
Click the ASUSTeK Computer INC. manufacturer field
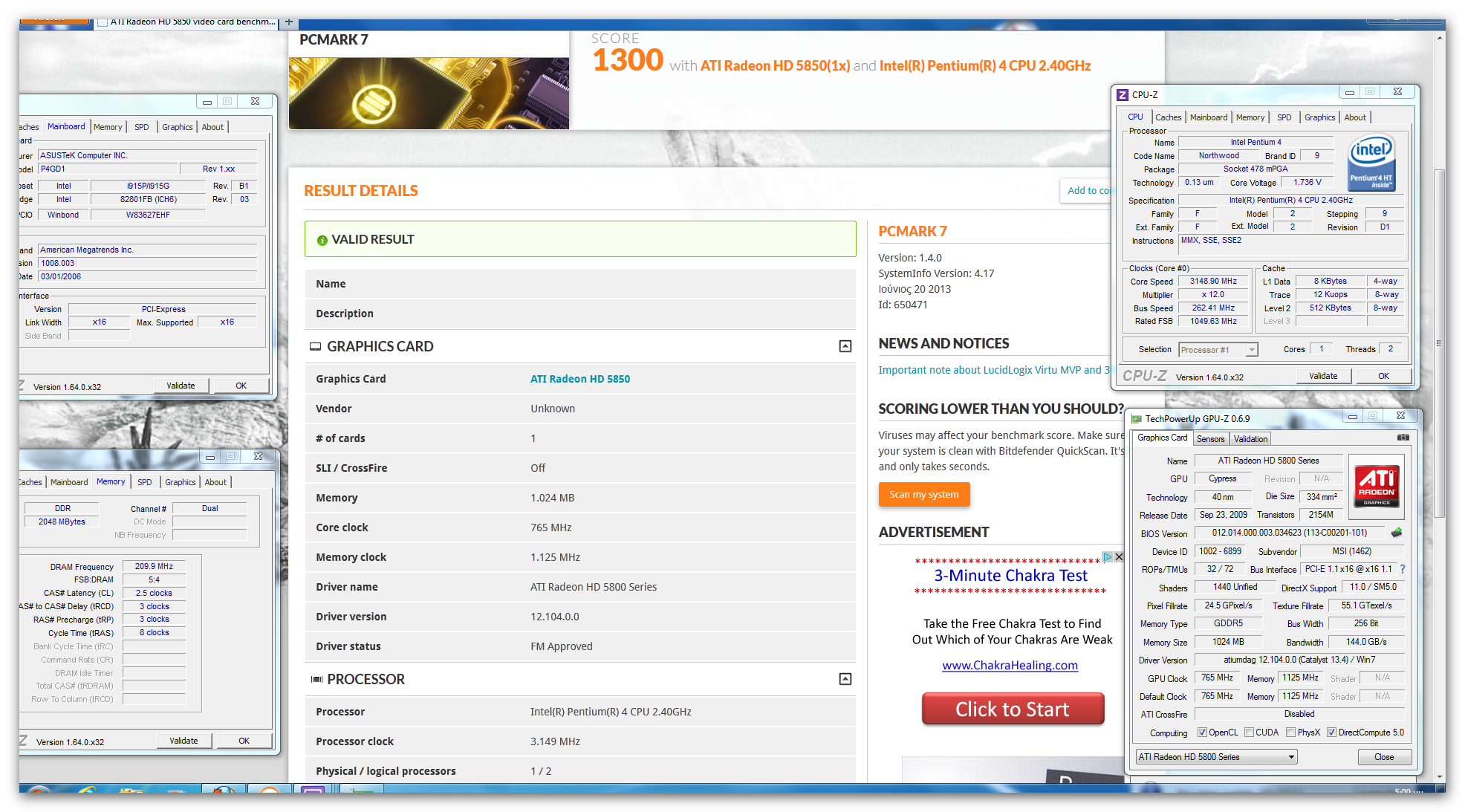147,155
